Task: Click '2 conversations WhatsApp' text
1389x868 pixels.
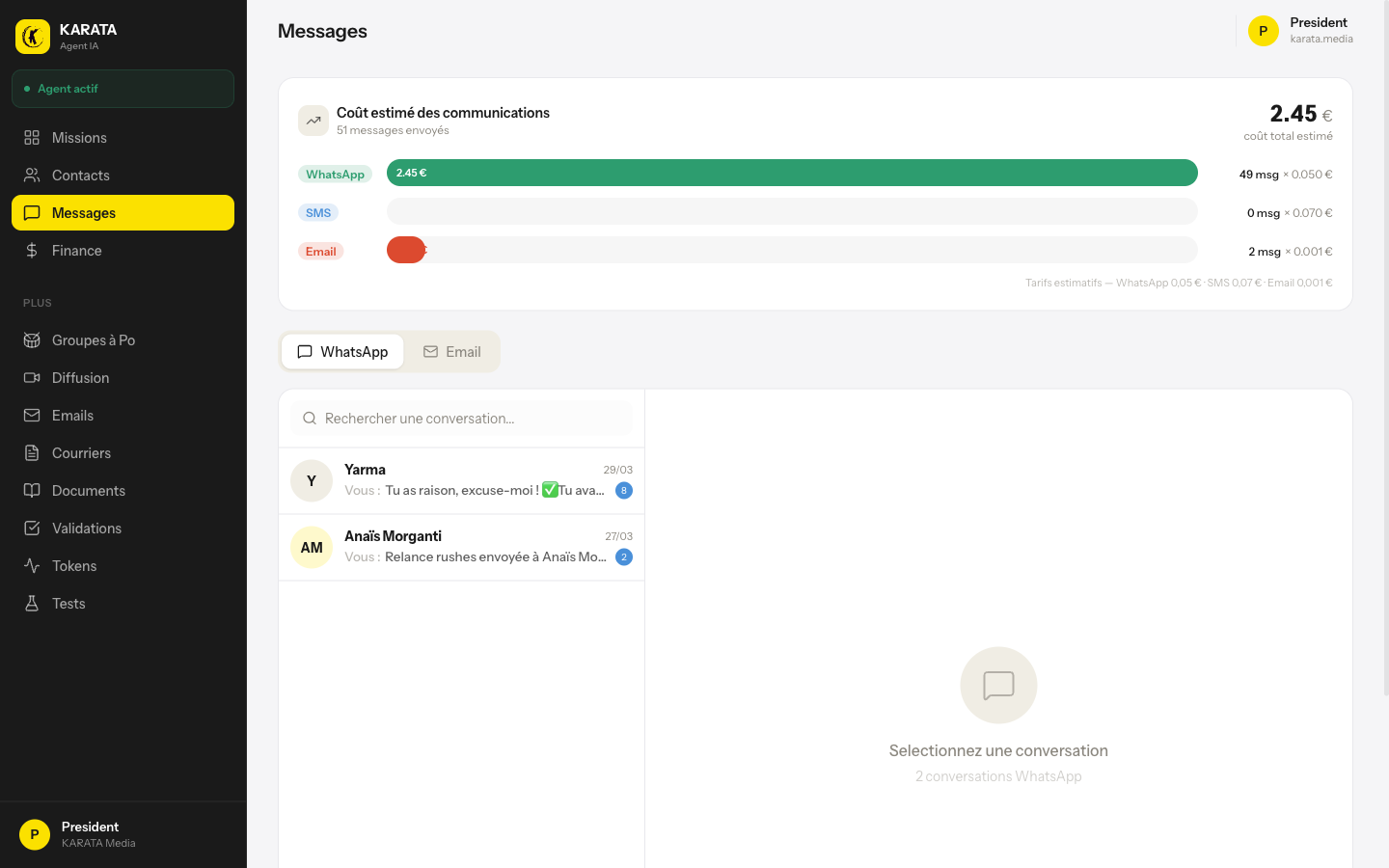Action: (998, 776)
